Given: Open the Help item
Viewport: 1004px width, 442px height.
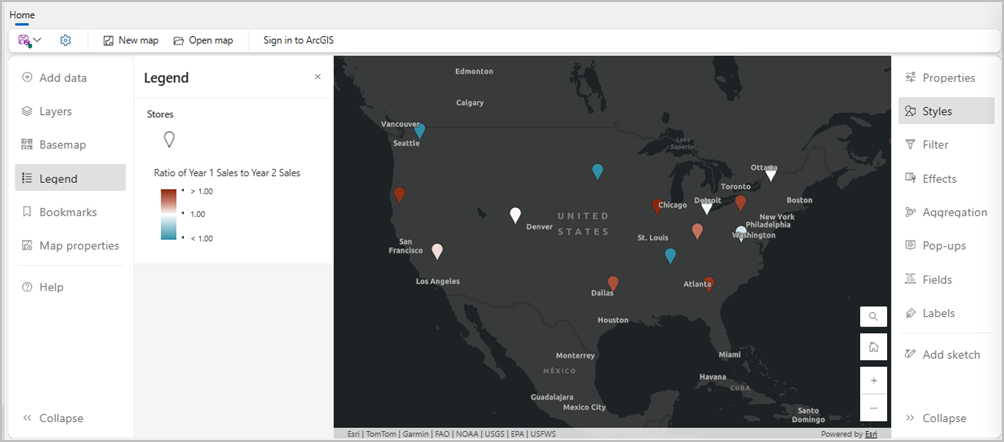Looking at the screenshot, I should 70,287.
